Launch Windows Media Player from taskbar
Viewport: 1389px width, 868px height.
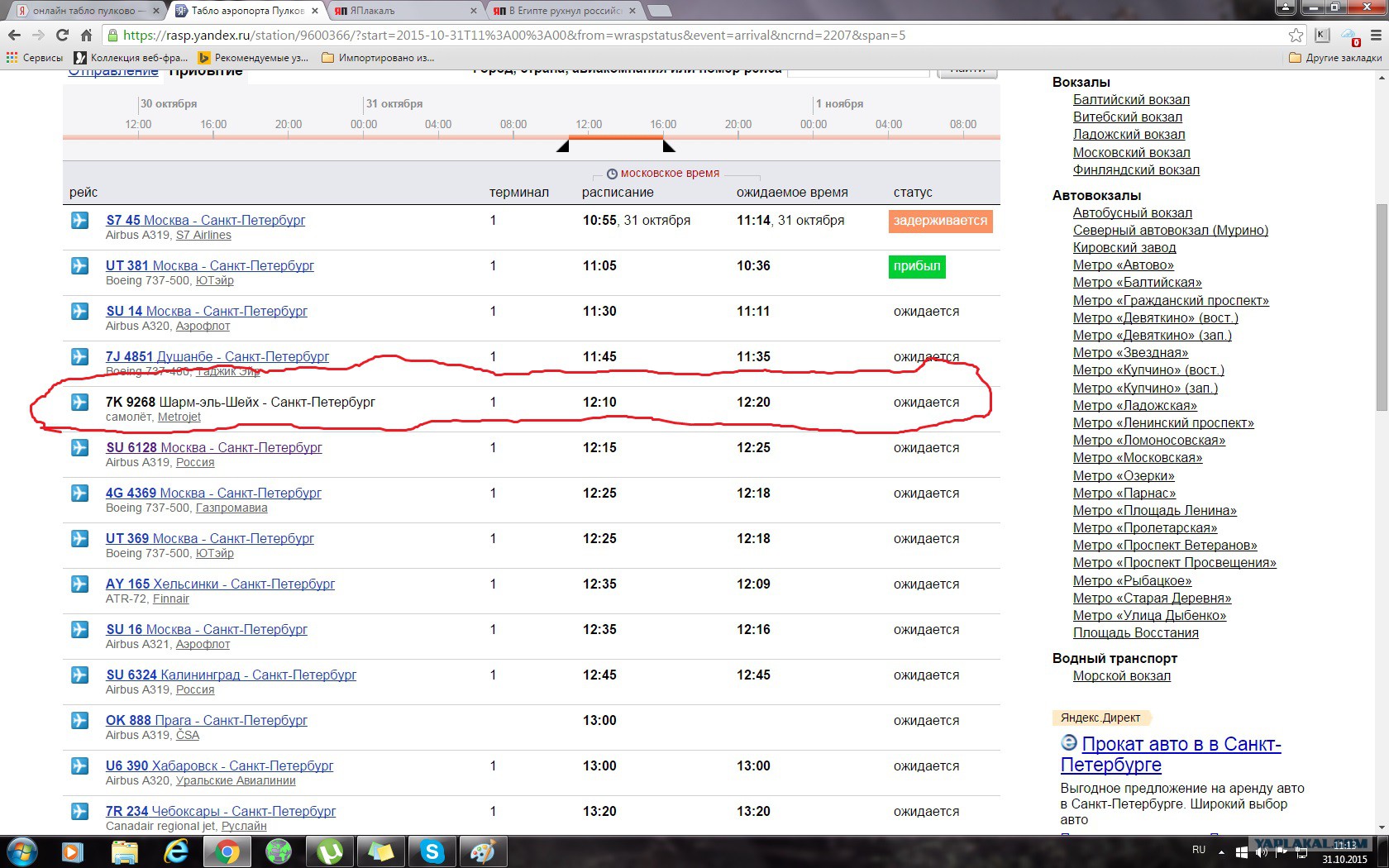pyautogui.click(x=73, y=851)
